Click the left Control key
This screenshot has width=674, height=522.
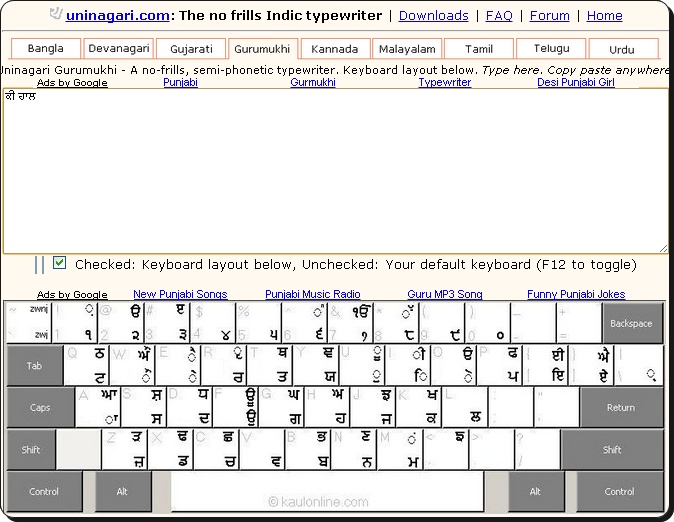(x=44, y=491)
